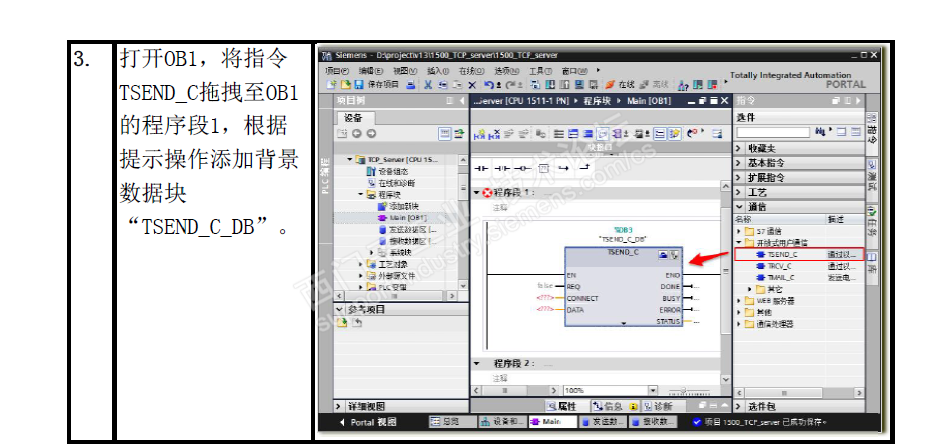Image resolution: width=951 pixels, height=444 pixels.
Task: Insert output coil instruction
Action: pyautogui.click(x=523, y=168)
